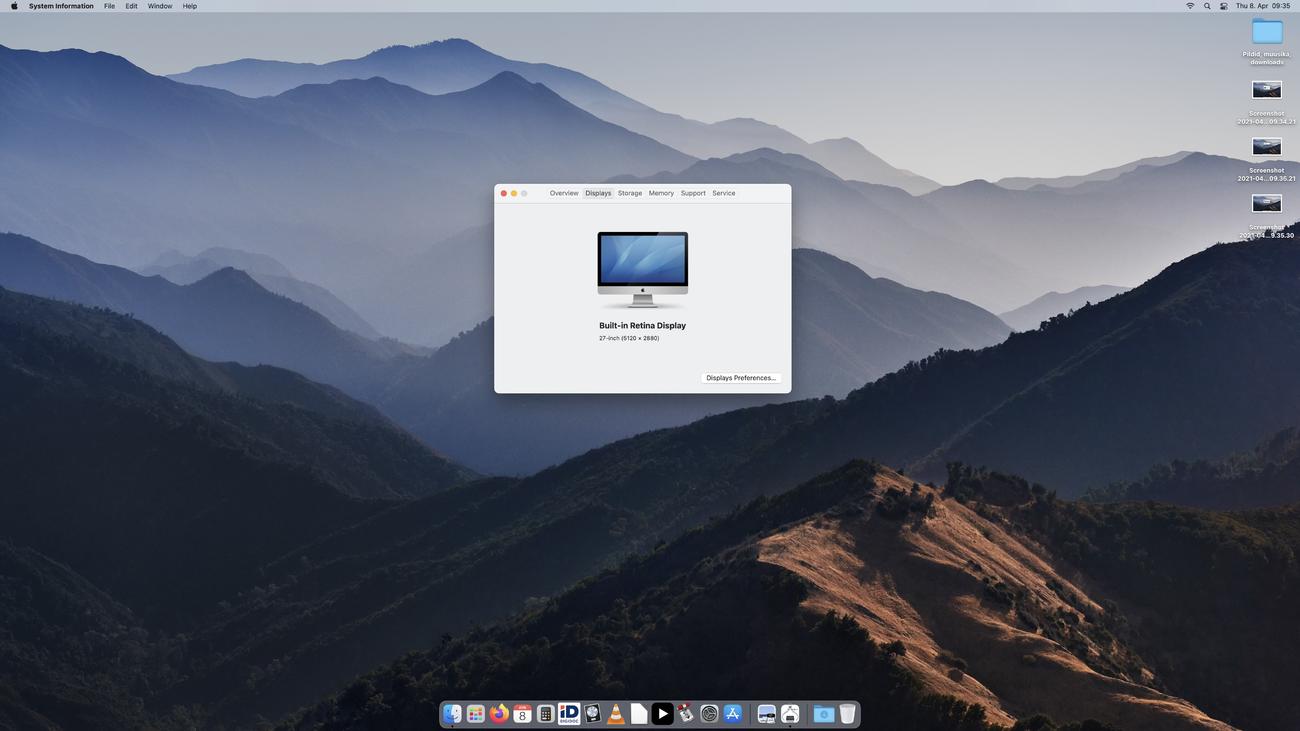1300x731 pixels.
Task: Launch Firefox from the Dock
Action: click(498, 714)
